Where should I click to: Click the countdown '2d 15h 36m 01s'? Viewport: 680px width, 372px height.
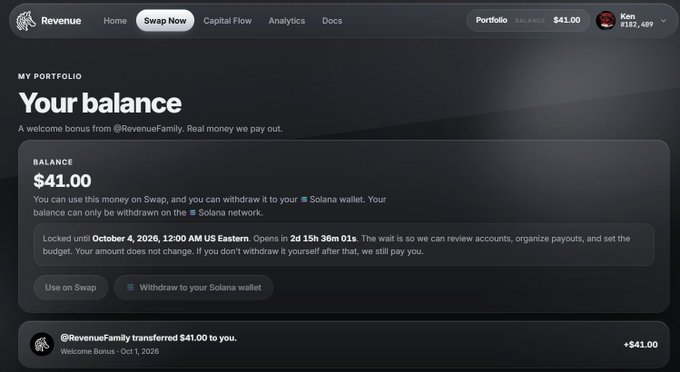(x=324, y=238)
